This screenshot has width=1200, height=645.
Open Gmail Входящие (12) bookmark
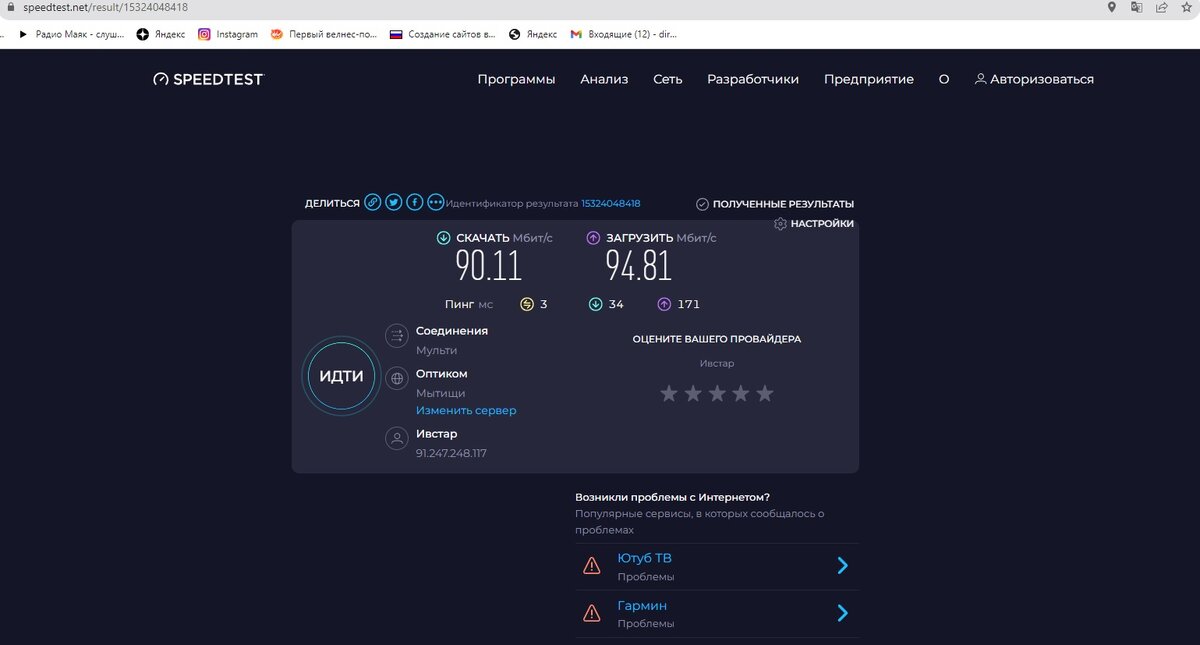624,34
